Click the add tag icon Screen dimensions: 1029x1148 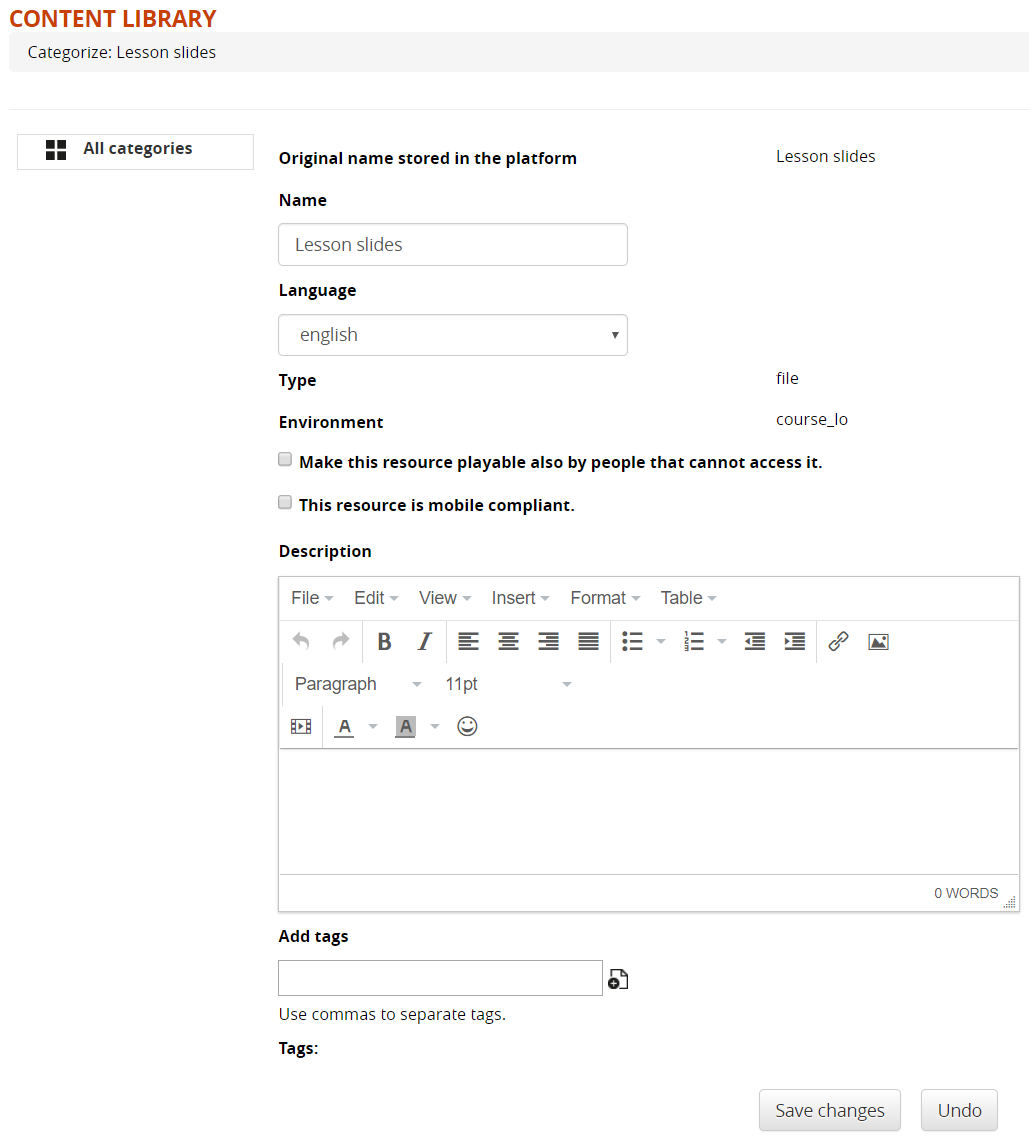point(618,980)
